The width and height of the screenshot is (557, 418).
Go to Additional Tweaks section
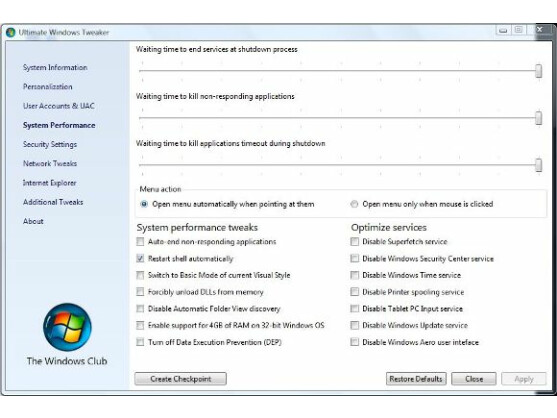pyautogui.click(x=53, y=202)
